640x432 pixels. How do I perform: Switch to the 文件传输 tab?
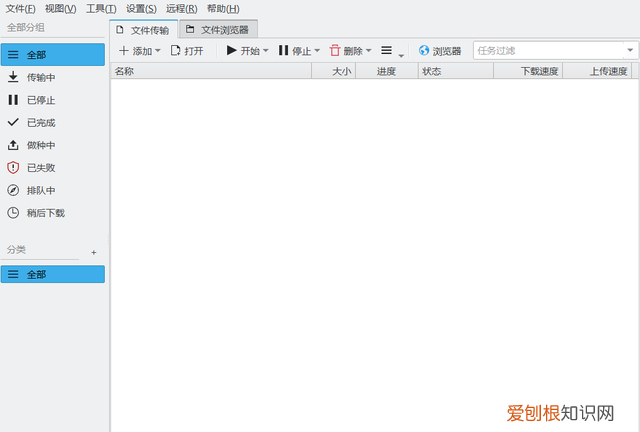tap(143, 30)
